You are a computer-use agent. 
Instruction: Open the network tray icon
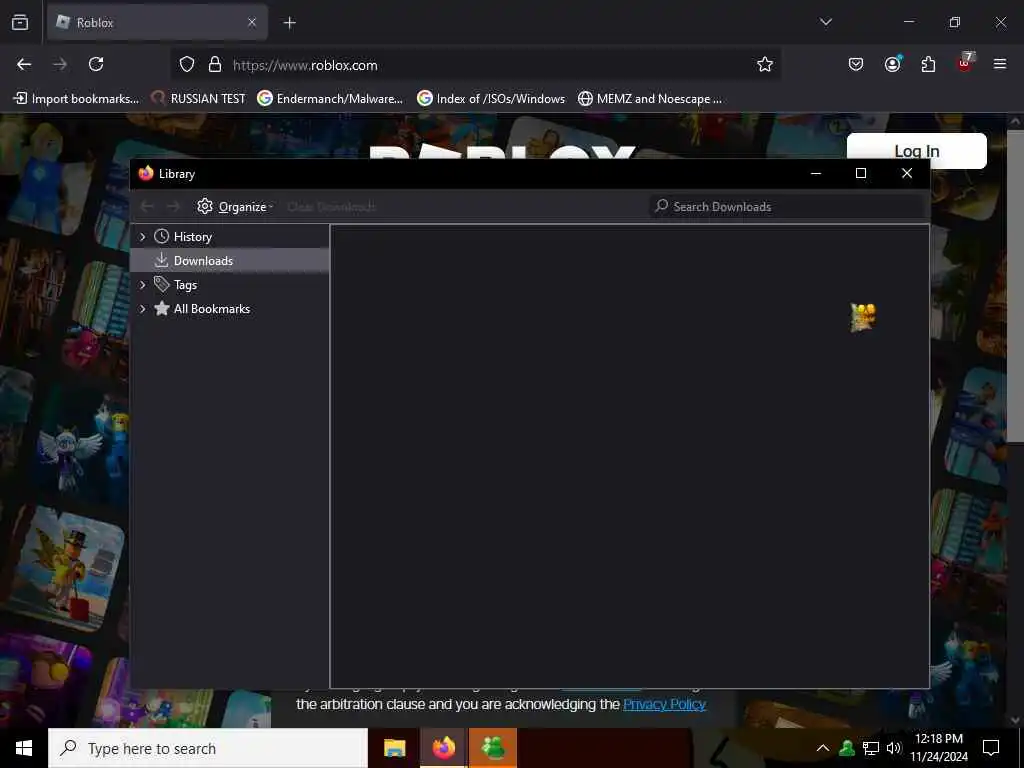coord(871,748)
